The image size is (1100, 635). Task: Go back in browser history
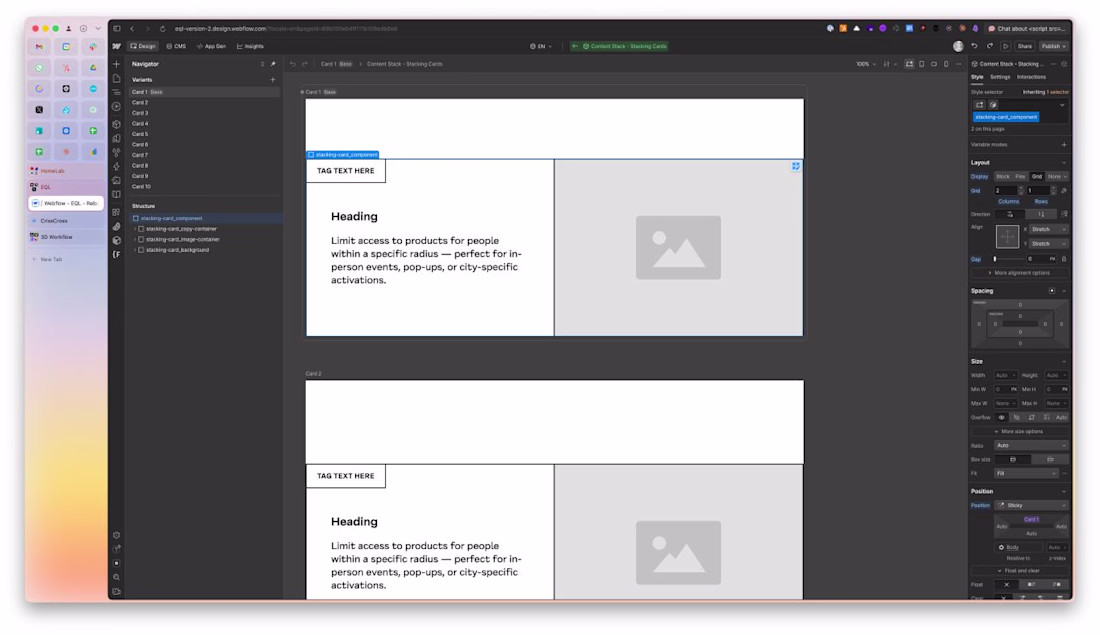(x=132, y=29)
